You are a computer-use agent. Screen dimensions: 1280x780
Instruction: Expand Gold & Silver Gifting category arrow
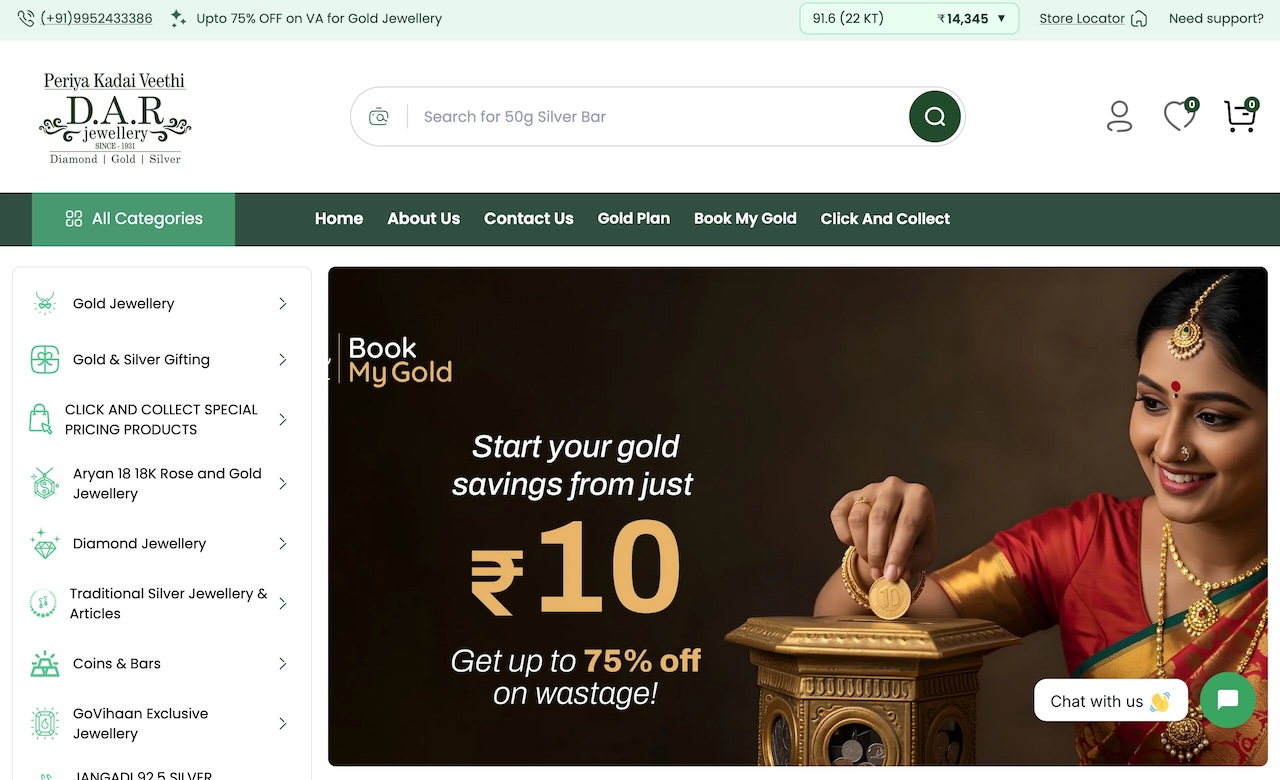(x=283, y=360)
